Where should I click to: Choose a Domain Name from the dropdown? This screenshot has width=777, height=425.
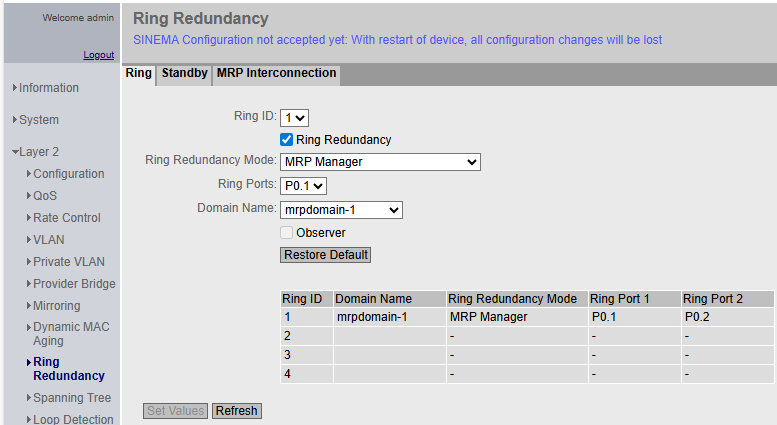point(341,210)
